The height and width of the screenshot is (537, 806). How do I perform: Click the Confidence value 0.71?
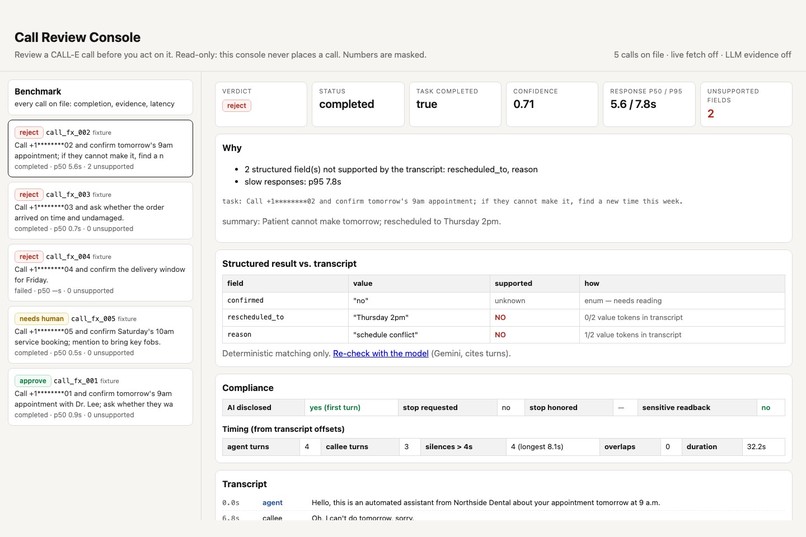[x=524, y=104]
